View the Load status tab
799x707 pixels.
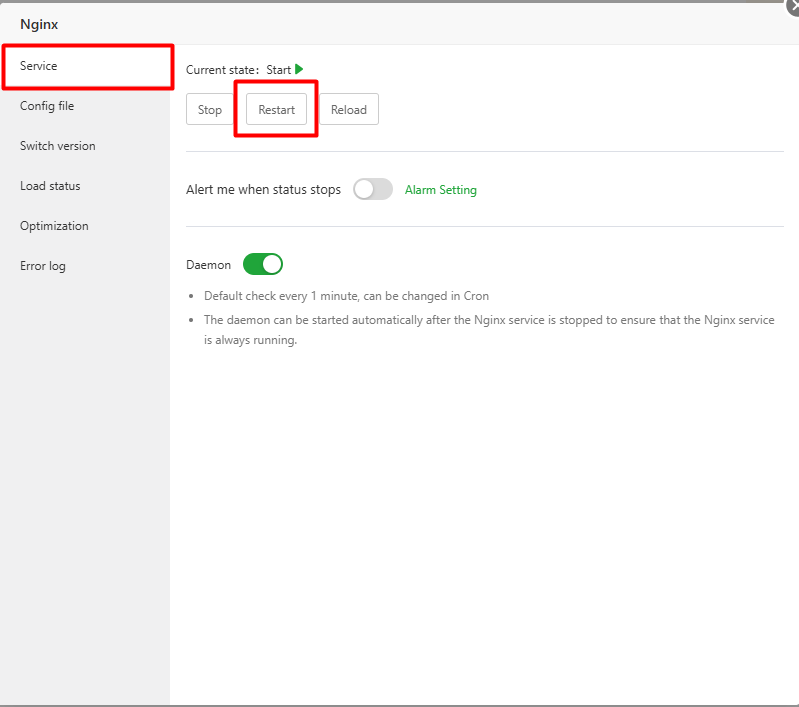point(86,186)
